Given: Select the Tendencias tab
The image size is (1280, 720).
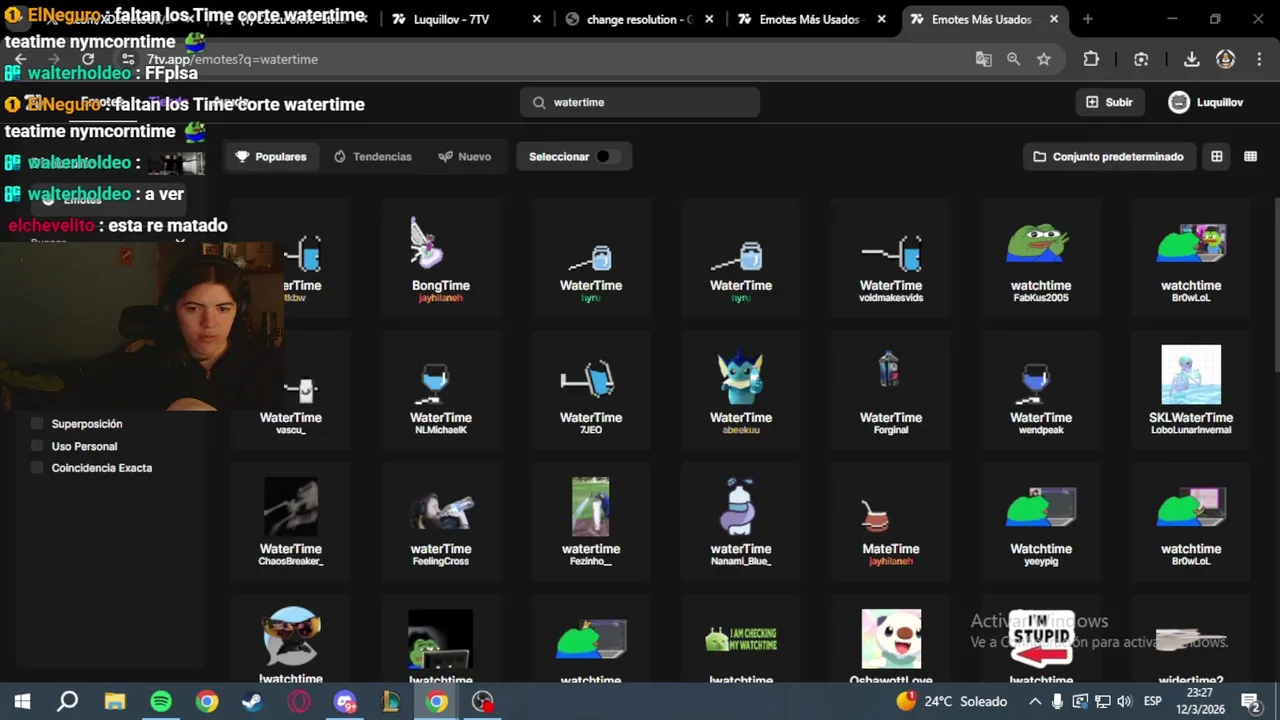Looking at the screenshot, I should point(372,156).
